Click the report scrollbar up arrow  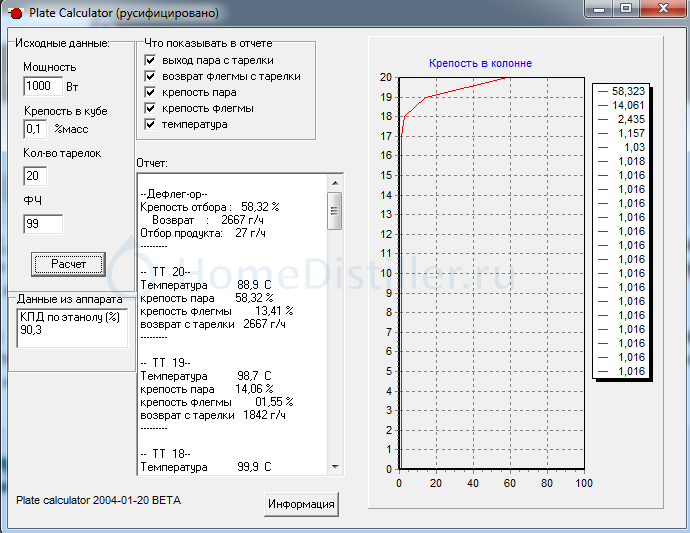(335, 181)
